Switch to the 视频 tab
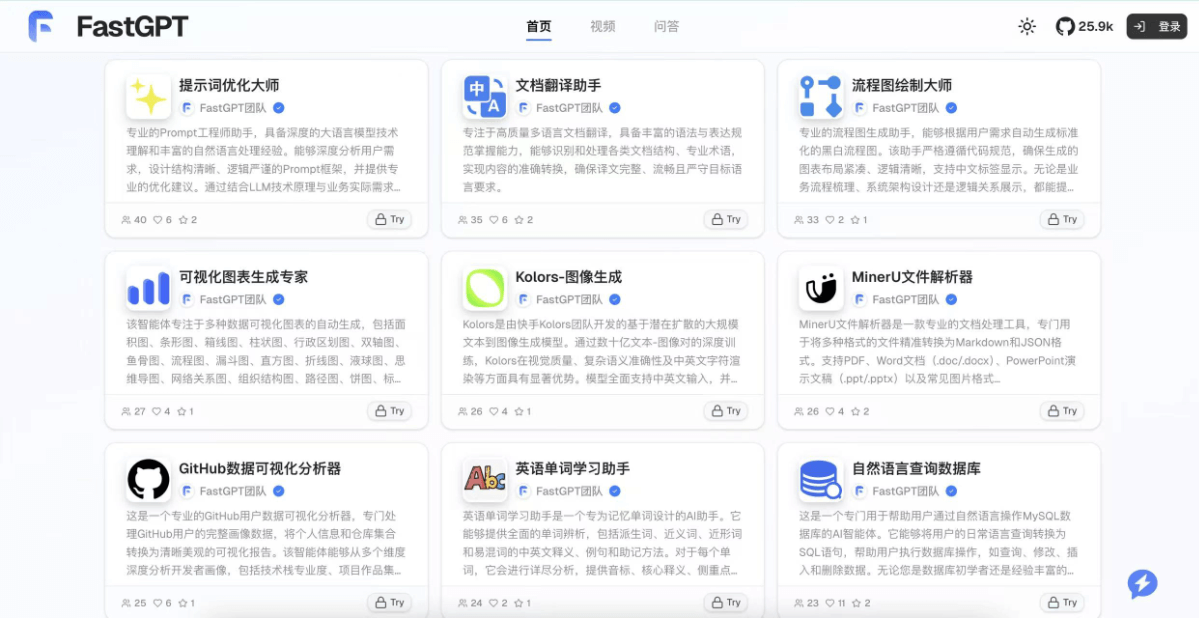The height and width of the screenshot is (618, 1200). pos(602,26)
